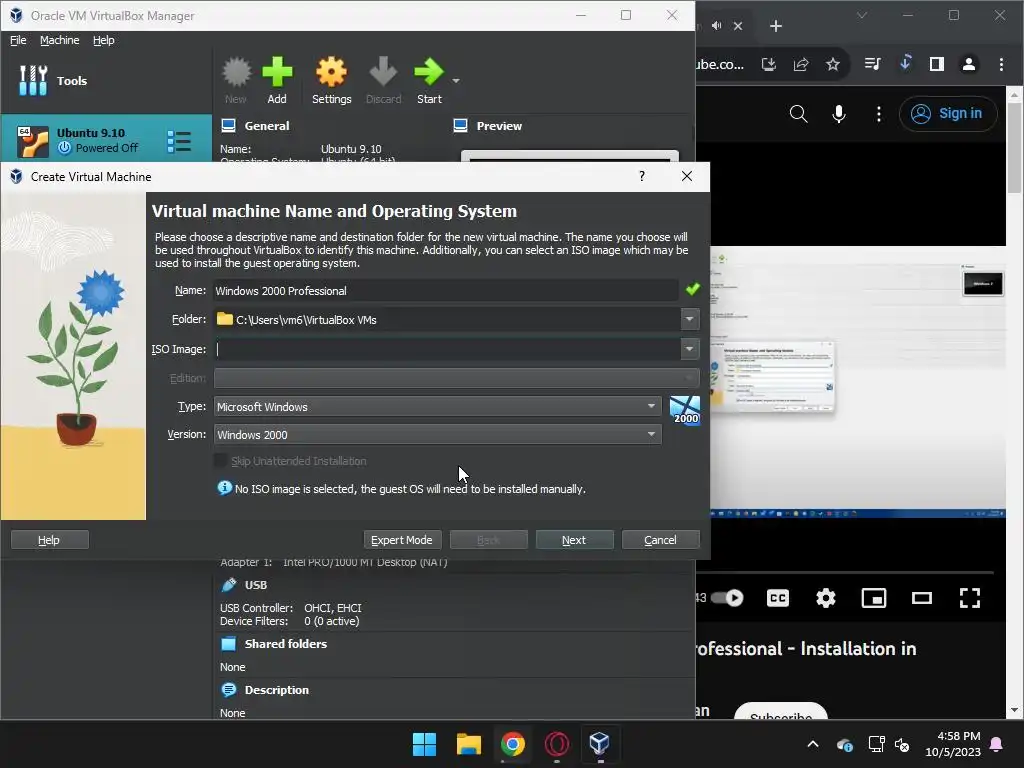
Task: Click the New toolbar icon
Action: (x=236, y=80)
